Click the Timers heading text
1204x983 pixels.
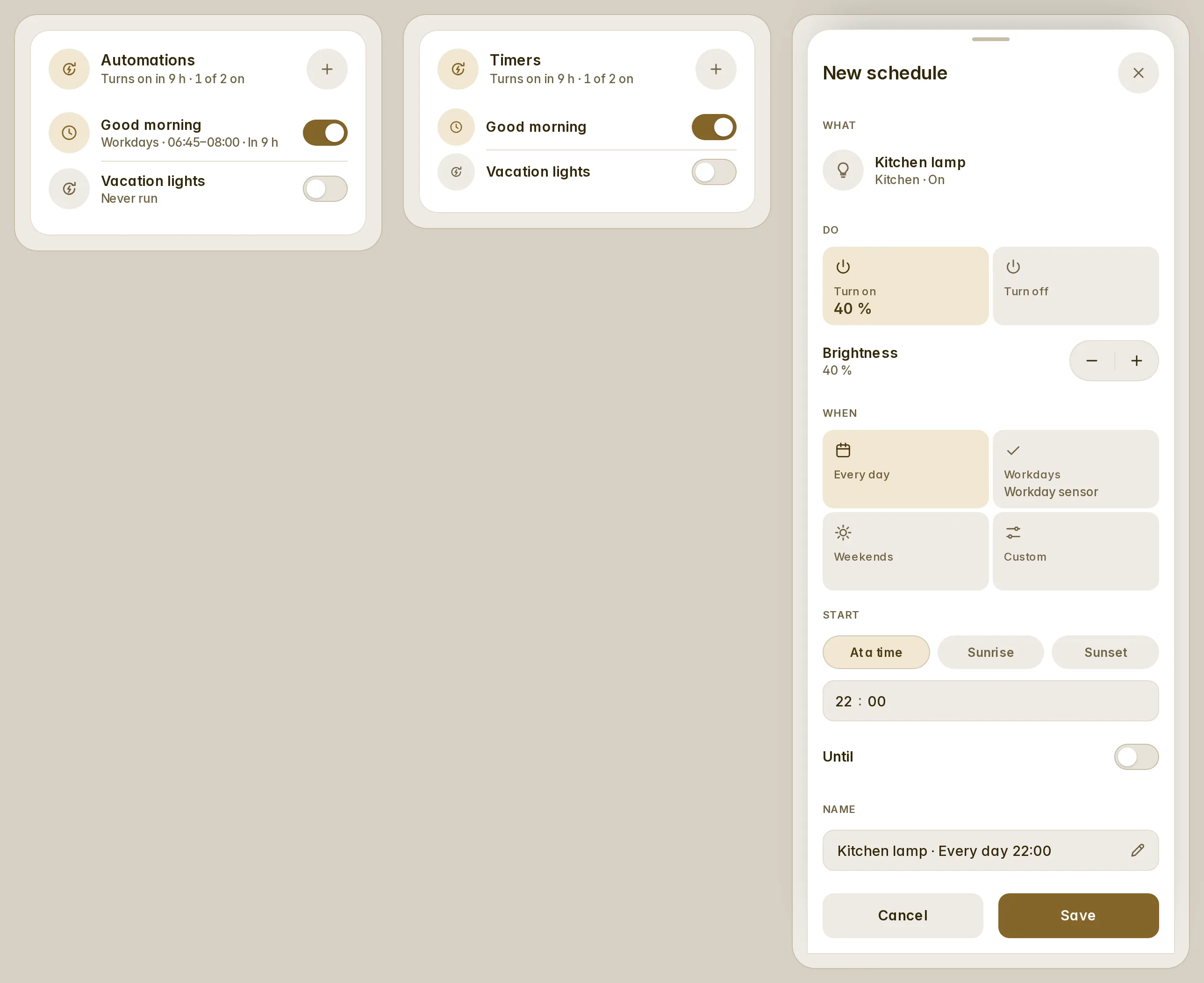pos(515,60)
